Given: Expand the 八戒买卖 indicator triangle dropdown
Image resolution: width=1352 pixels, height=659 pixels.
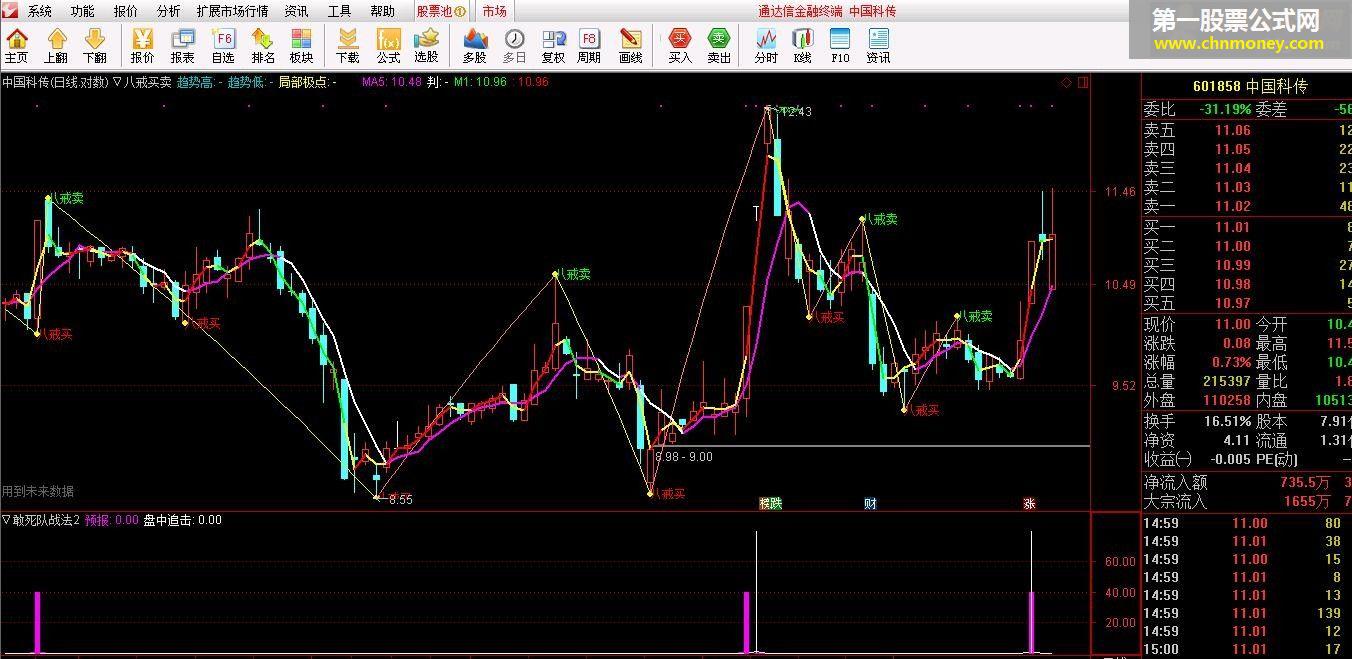Looking at the screenshot, I should point(117,82).
